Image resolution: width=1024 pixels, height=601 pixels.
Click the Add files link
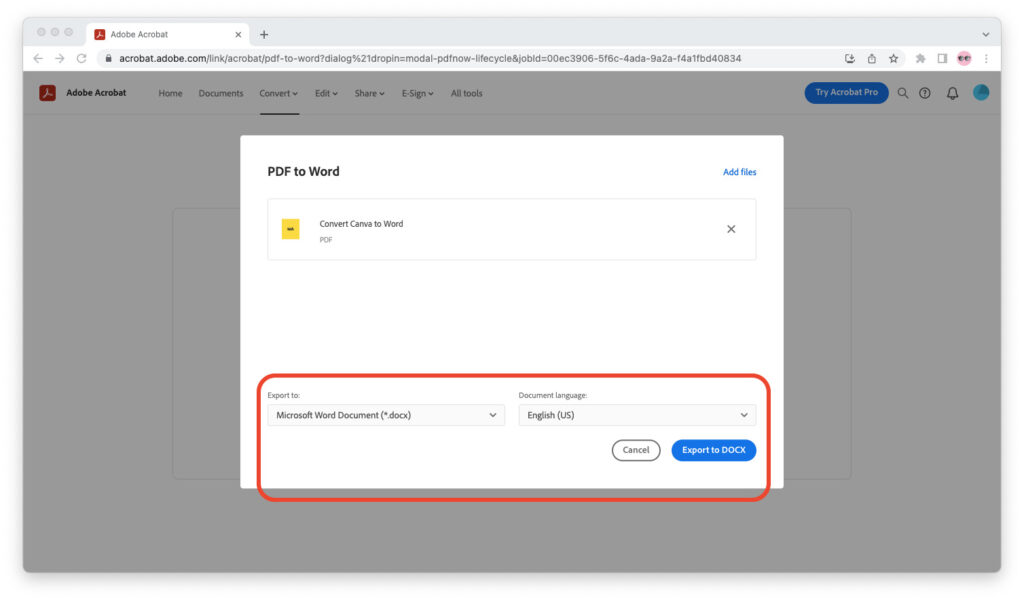739,172
